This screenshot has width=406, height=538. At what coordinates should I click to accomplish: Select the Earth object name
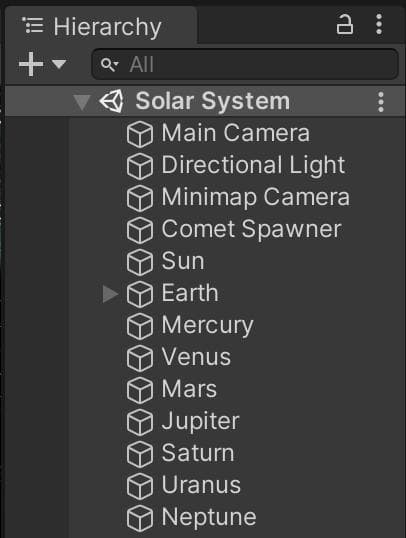tap(190, 293)
